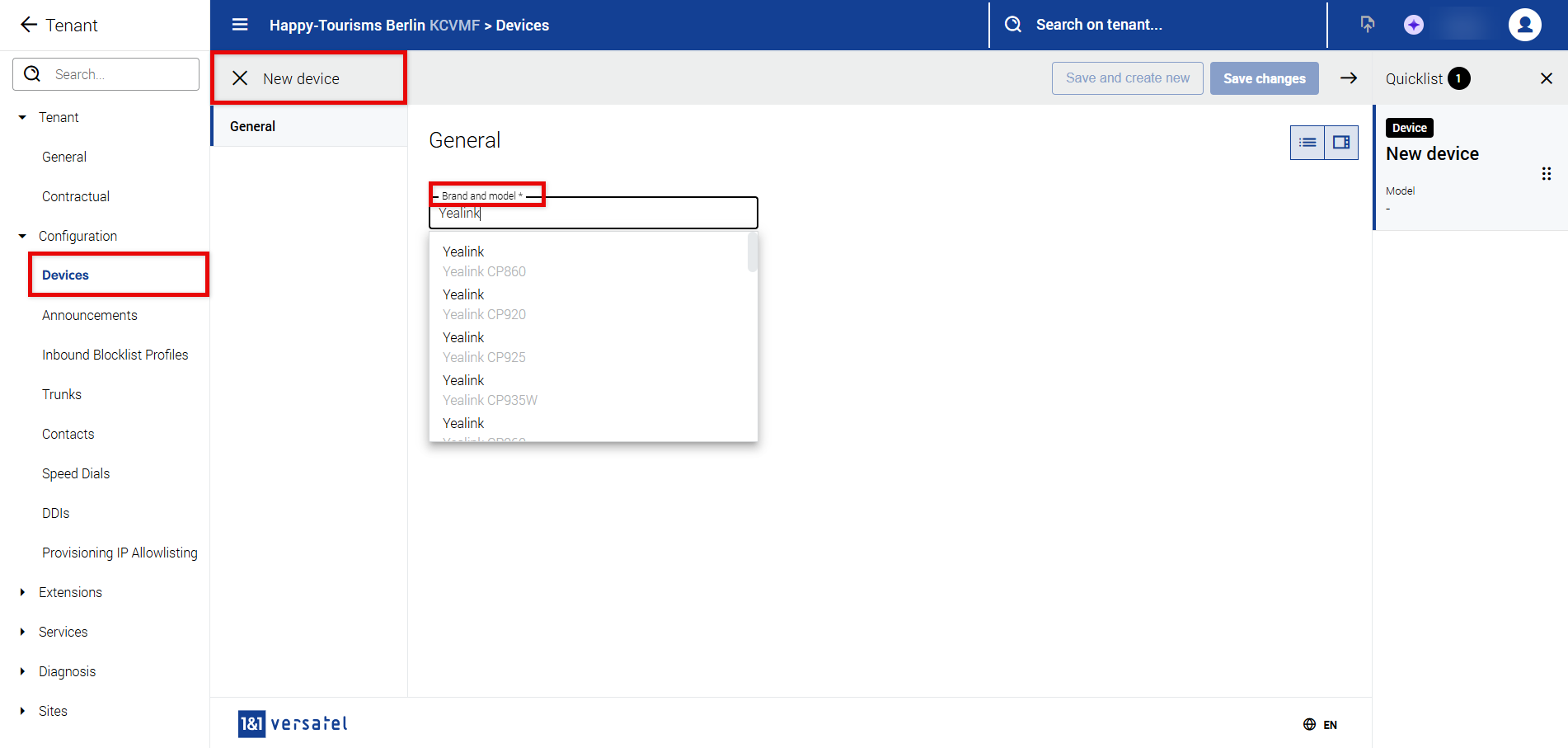Screen dimensions: 1568x748
Task: Expand the Services section
Action: pos(22,632)
